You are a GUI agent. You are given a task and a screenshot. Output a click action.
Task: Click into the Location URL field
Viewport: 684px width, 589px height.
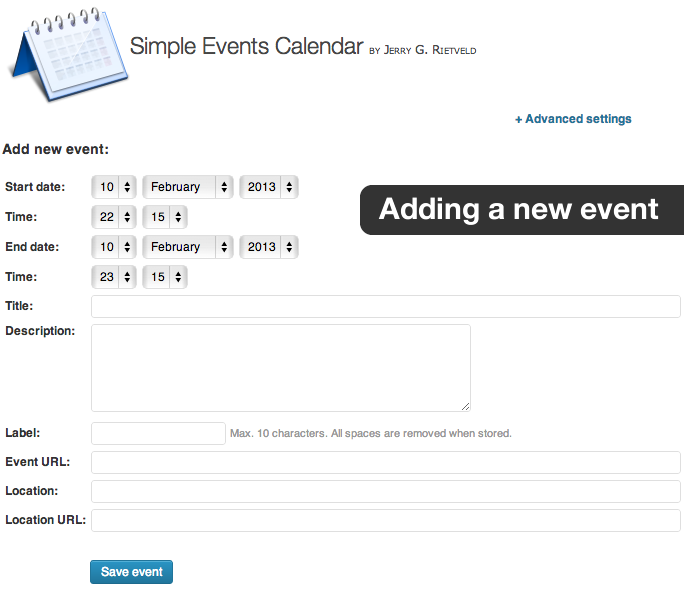tap(386, 520)
